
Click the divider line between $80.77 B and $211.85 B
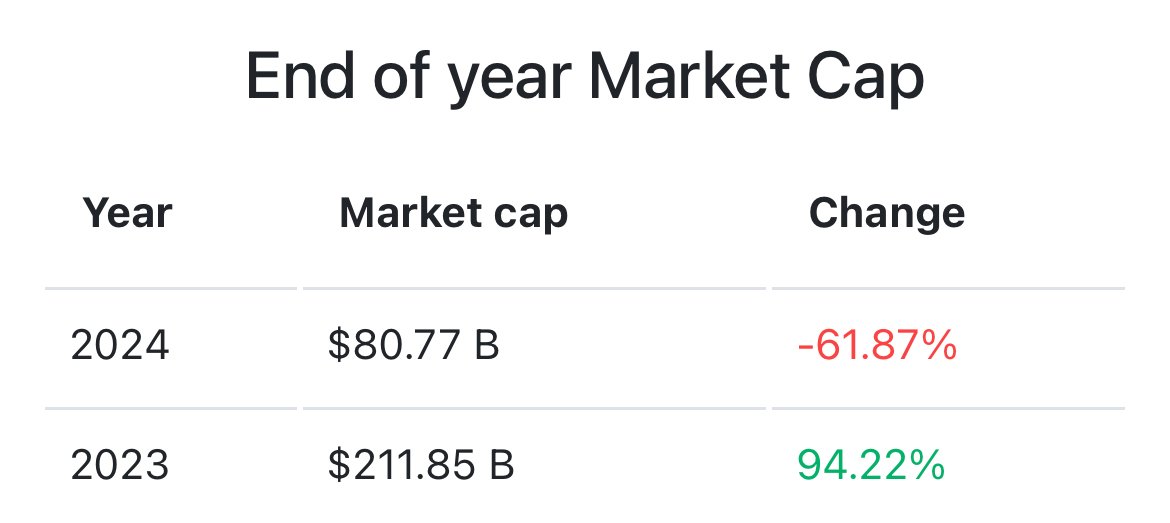534,408
